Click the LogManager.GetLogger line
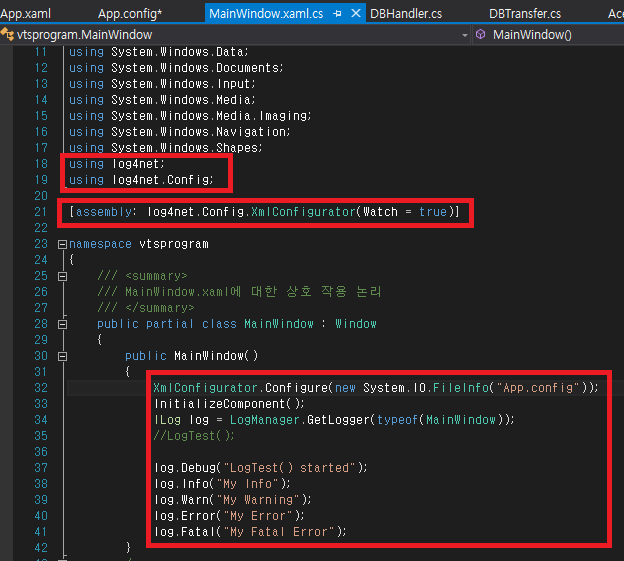Image resolution: width=624 pixels, height=561 pixels. click(x=334, y=420)
